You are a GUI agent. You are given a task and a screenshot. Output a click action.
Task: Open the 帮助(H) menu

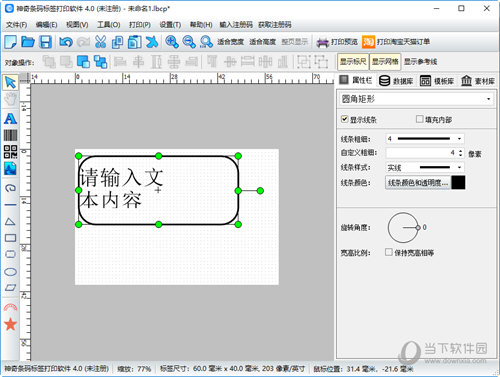coord(201,25)
